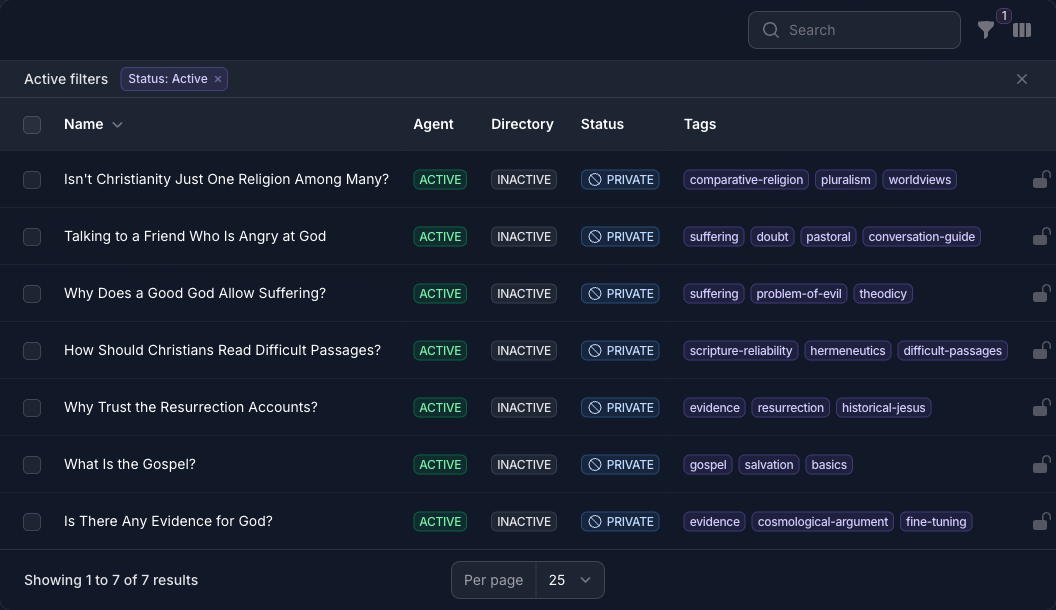Sort by Name column chevron

117,125
